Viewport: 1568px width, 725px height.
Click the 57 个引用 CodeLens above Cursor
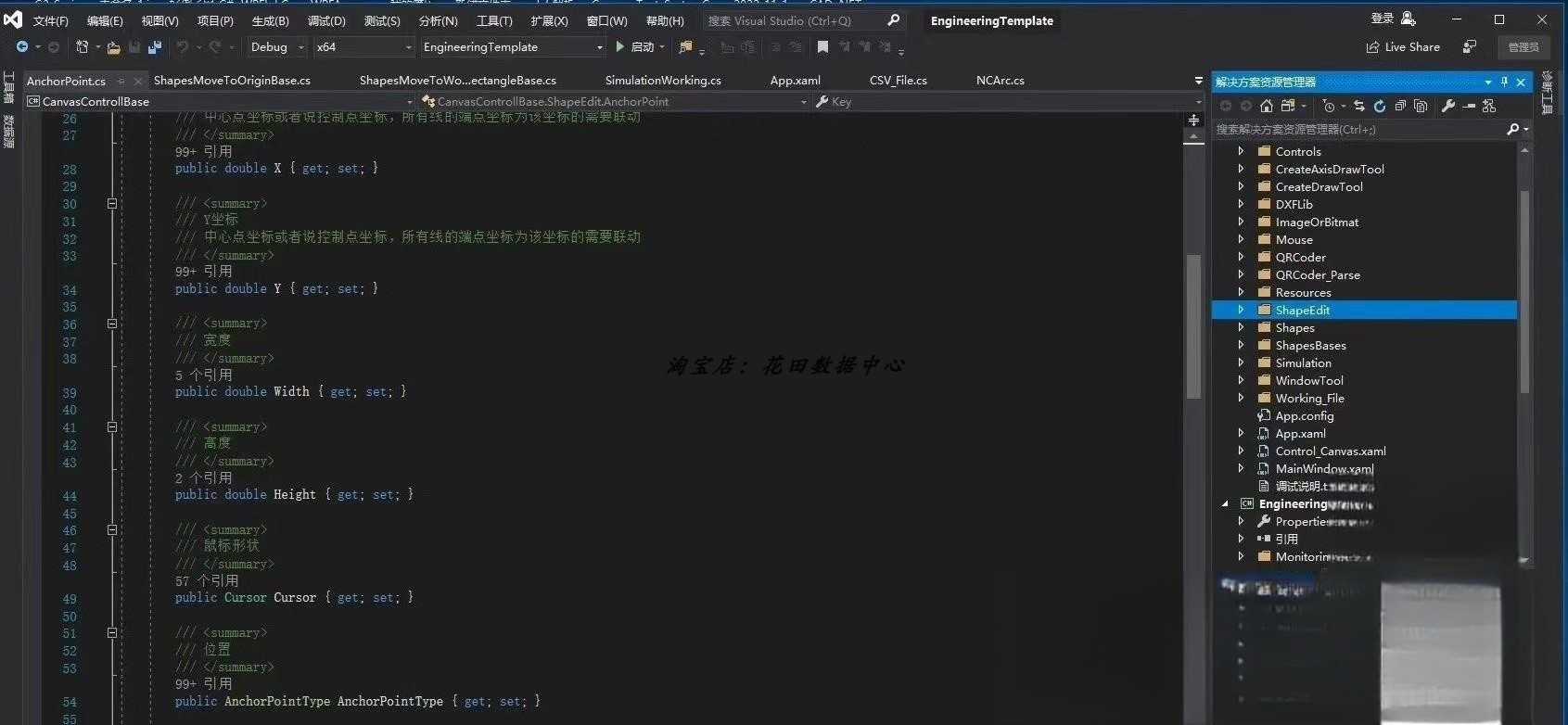tap(207, 581)
